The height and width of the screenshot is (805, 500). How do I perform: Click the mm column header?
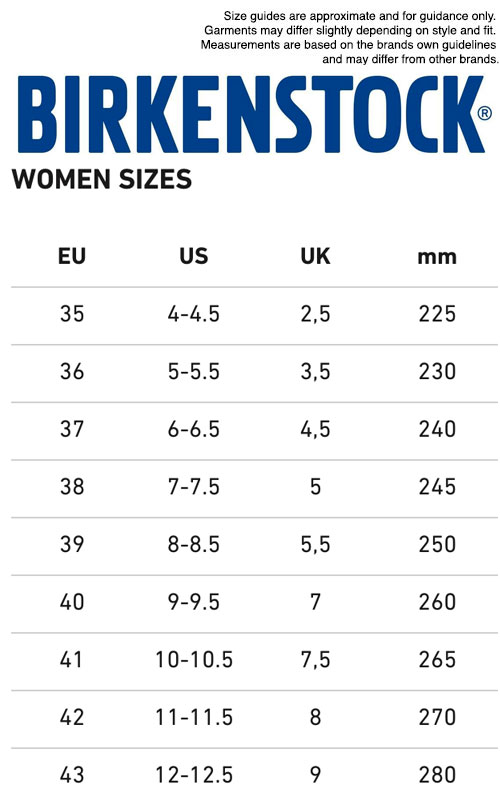point(437,257)
